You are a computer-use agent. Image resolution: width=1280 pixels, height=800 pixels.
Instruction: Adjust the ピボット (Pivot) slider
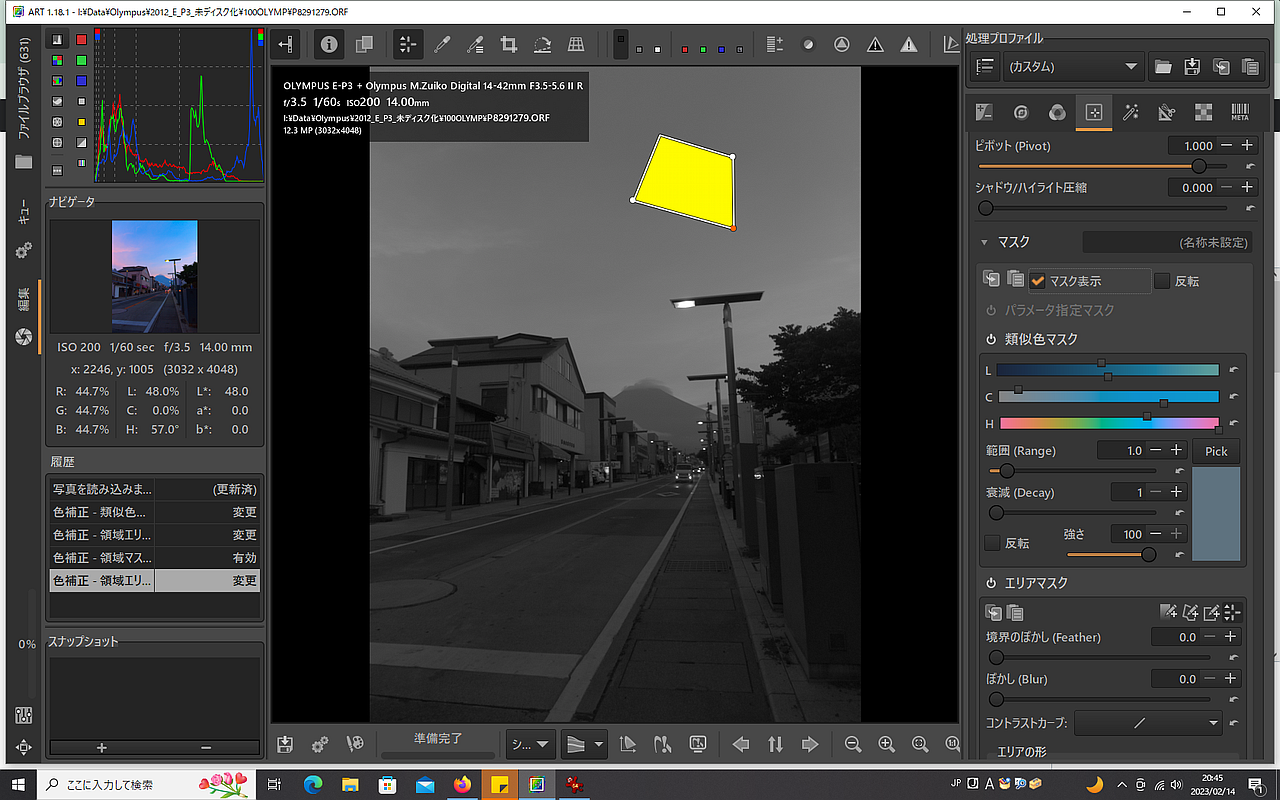click(1104, 166)
